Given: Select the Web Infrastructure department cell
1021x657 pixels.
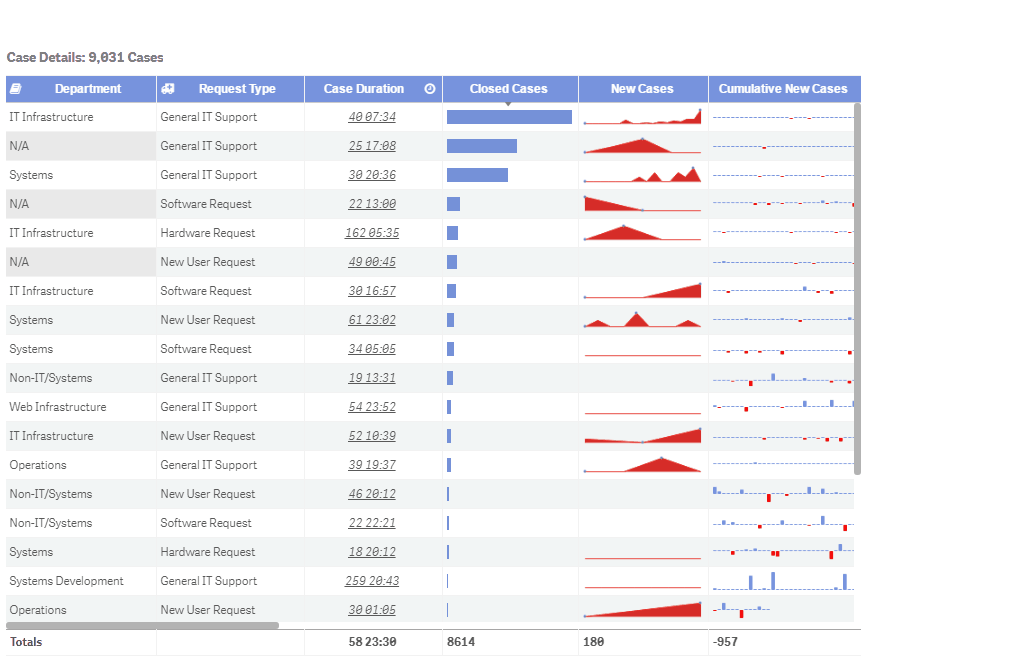Looking at the screenshot, I should [x=81, y=407].
